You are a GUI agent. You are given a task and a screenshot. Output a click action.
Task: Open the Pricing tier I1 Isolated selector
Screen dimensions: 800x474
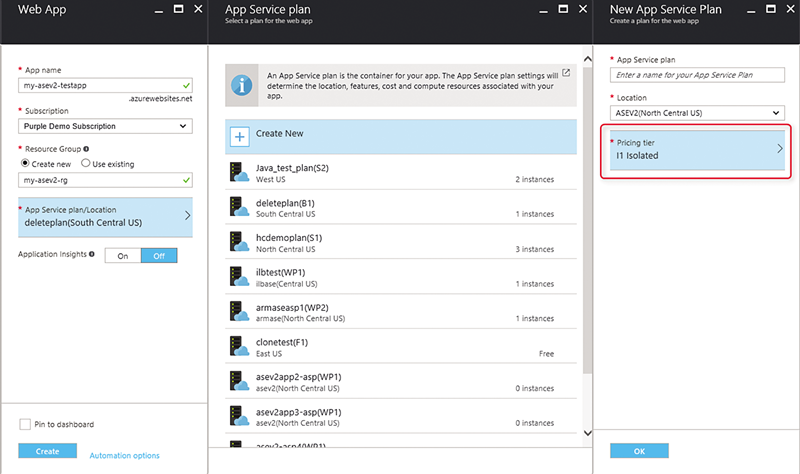[x=697, y=149]
